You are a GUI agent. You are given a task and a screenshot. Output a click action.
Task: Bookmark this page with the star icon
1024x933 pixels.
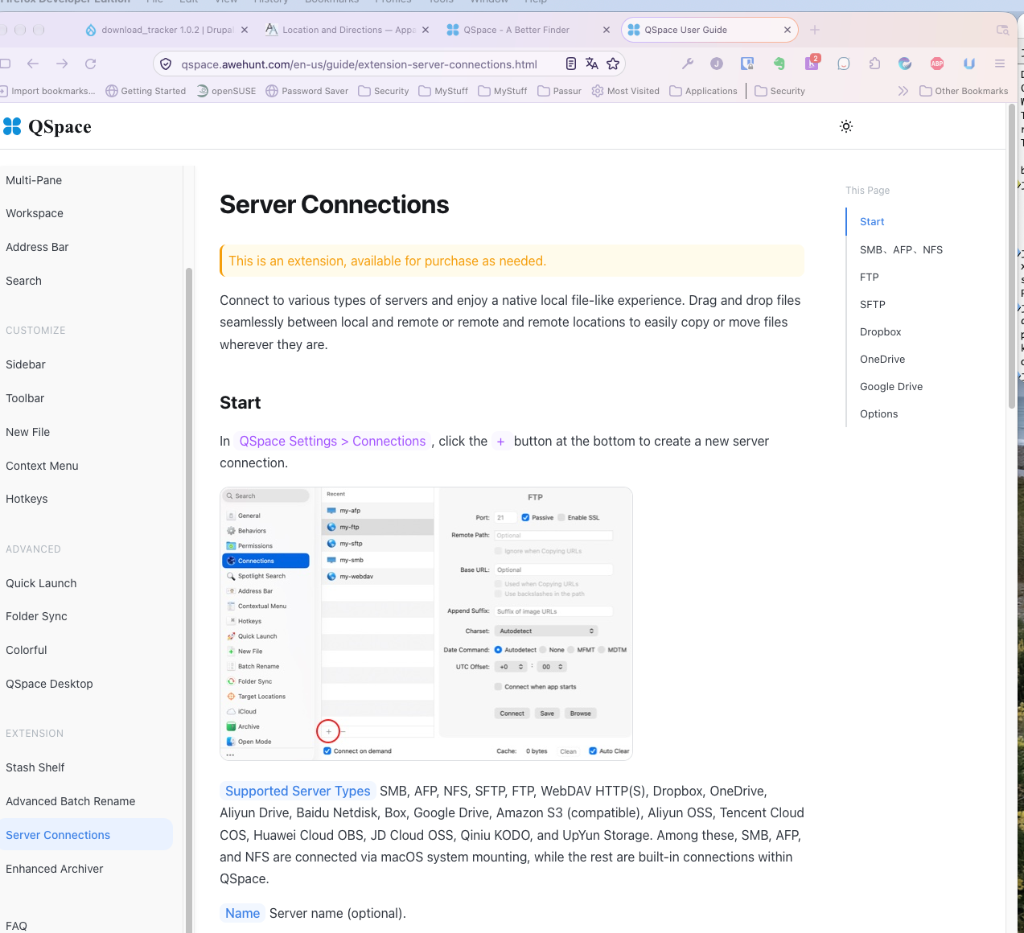613,63
